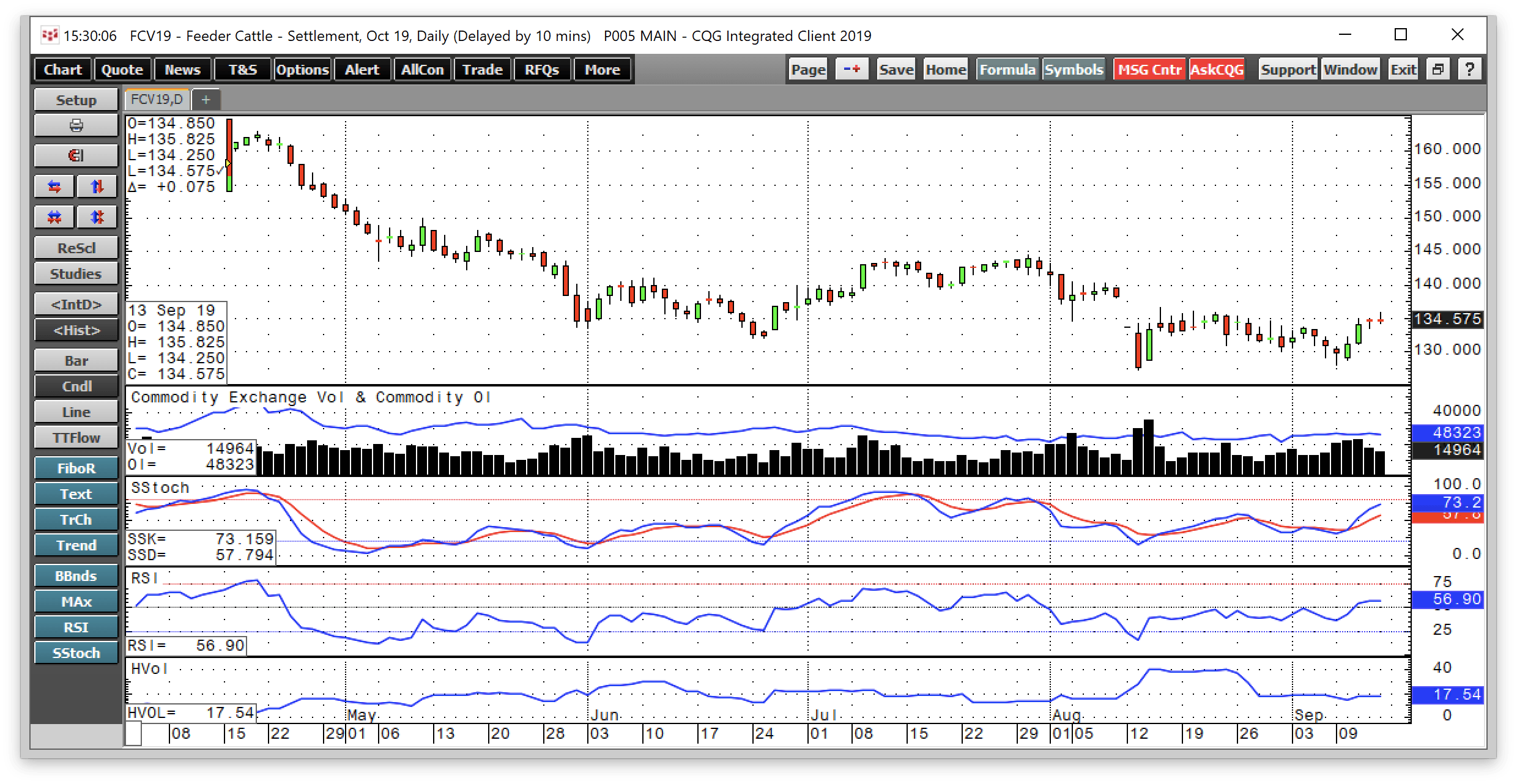
Task: Click the restore window icon in toolbar
Action: click(1437, 69)
